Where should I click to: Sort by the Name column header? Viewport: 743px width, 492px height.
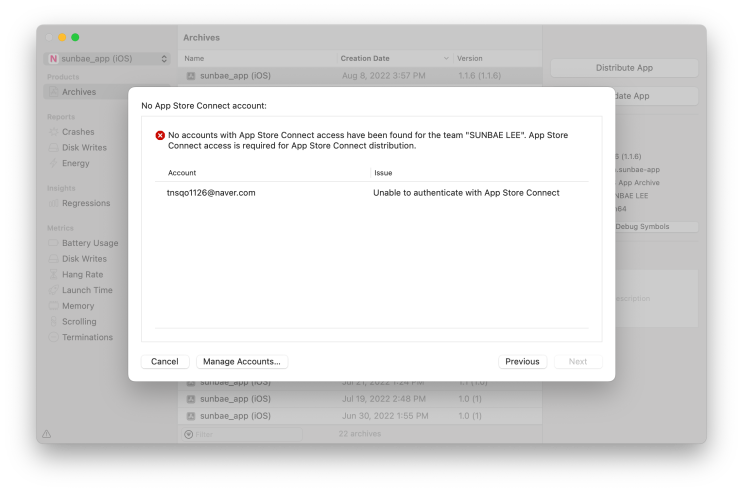(194, 58)
